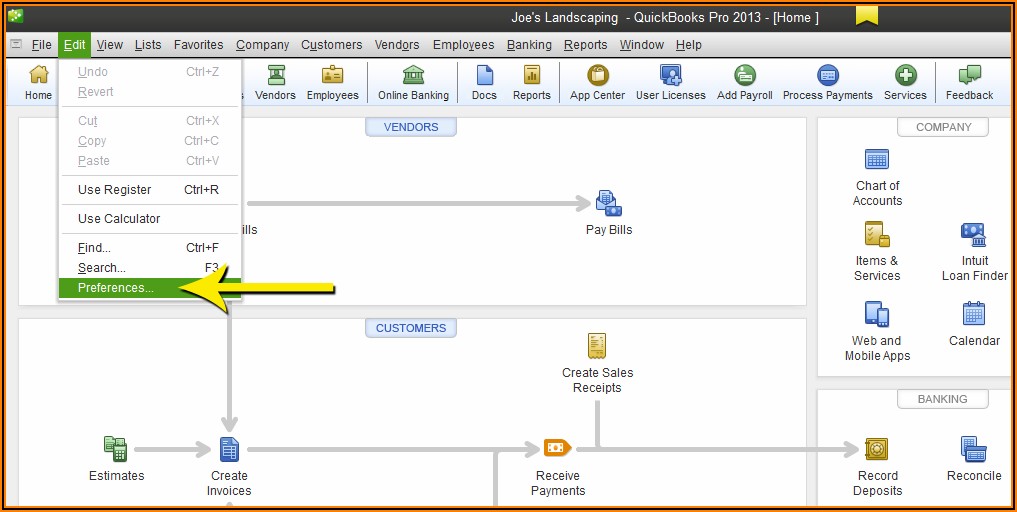Expand the Vendors menu in menu bar

(x=397, y=45)
